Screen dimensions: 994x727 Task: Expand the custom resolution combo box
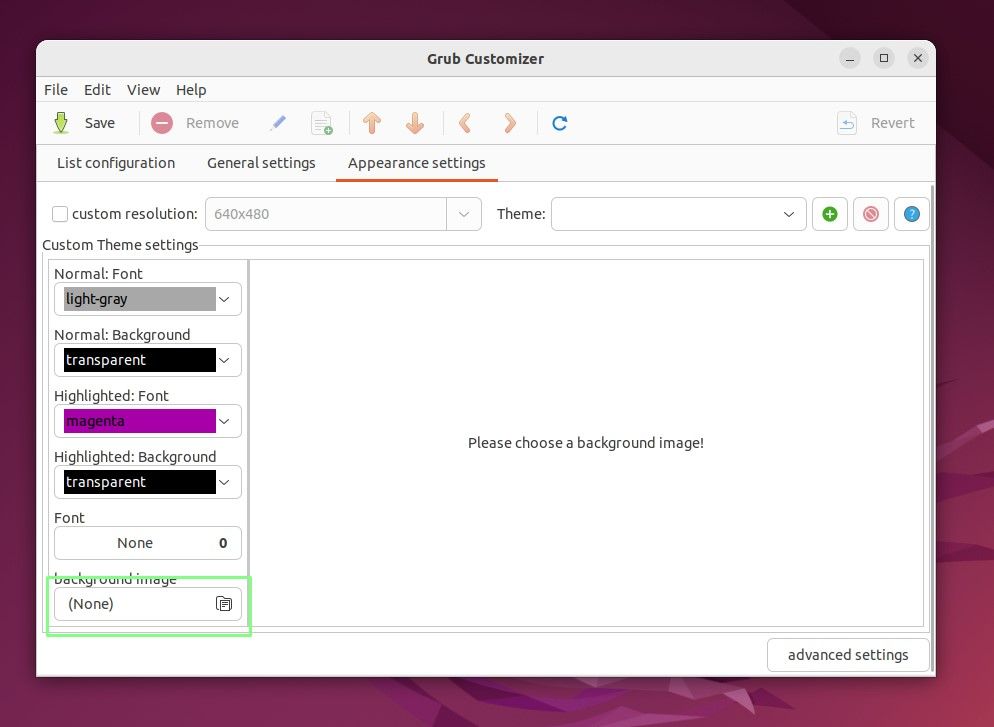(x=463, y=213)
